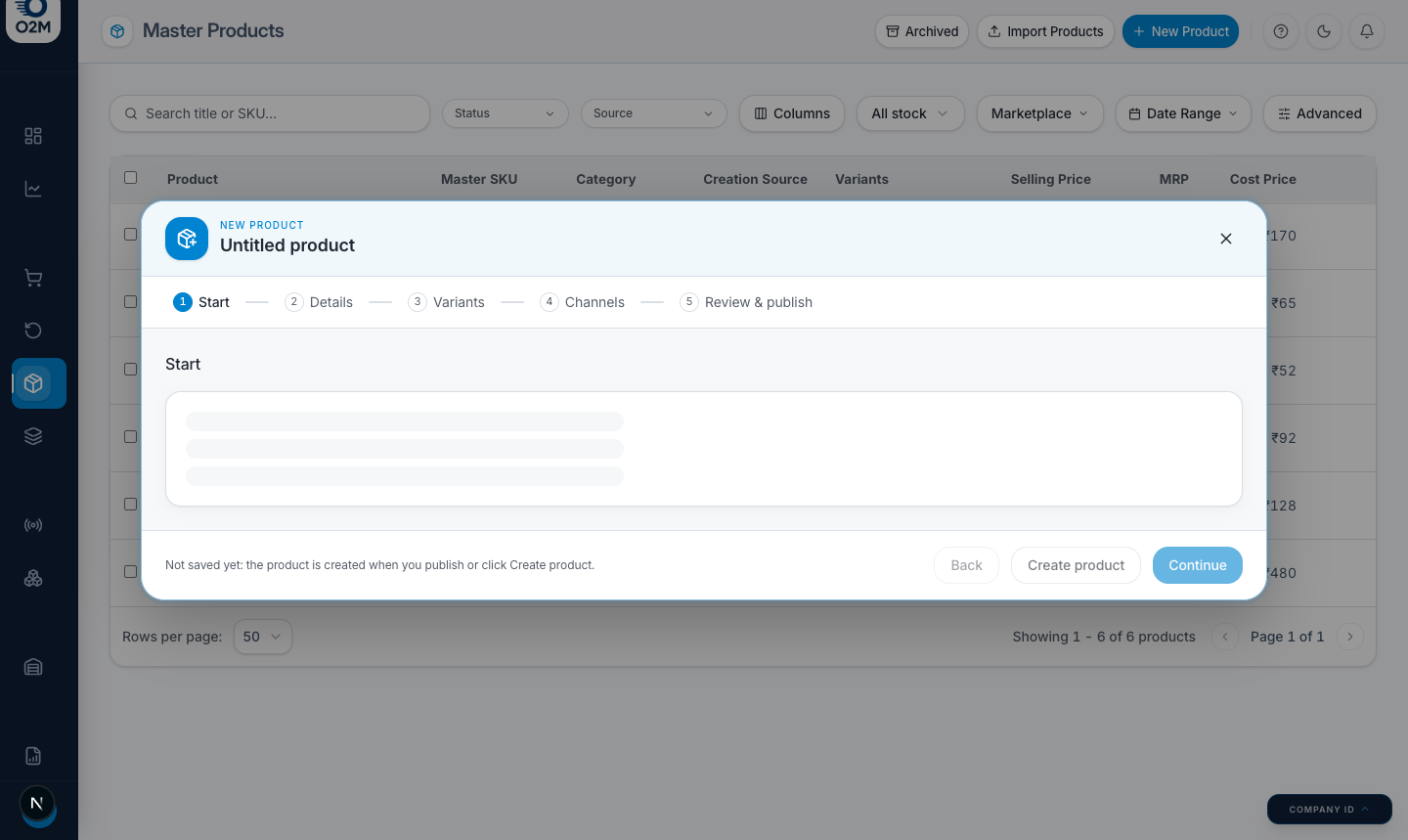Screen dimensions: 1408x840
Task: Click the Master Products cube icon
Action: click(x=117, y=31)
